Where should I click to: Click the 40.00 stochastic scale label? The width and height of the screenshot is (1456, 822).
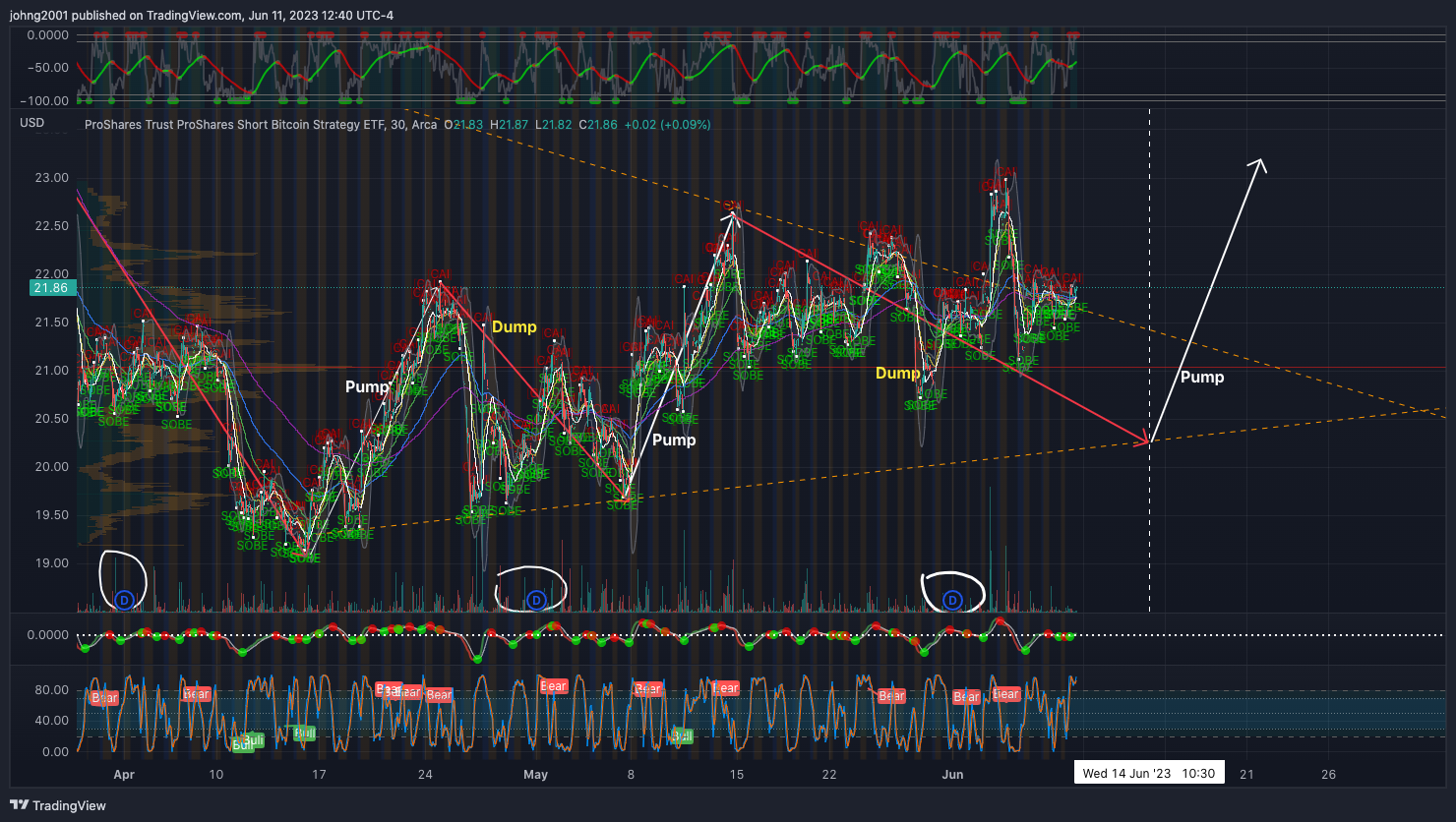tap(52, 721)
